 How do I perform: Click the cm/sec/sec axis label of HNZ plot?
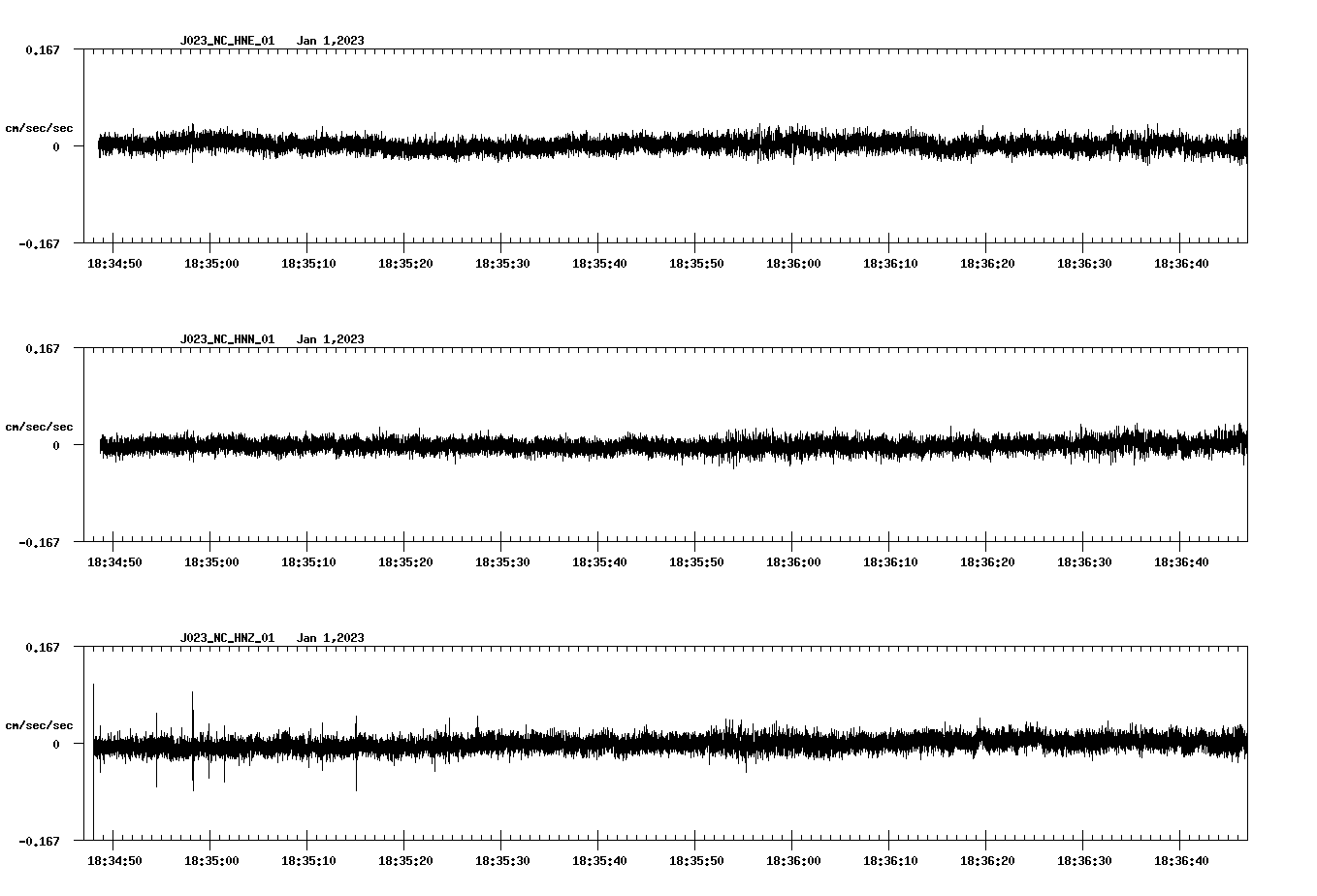[x=39, y=723]
